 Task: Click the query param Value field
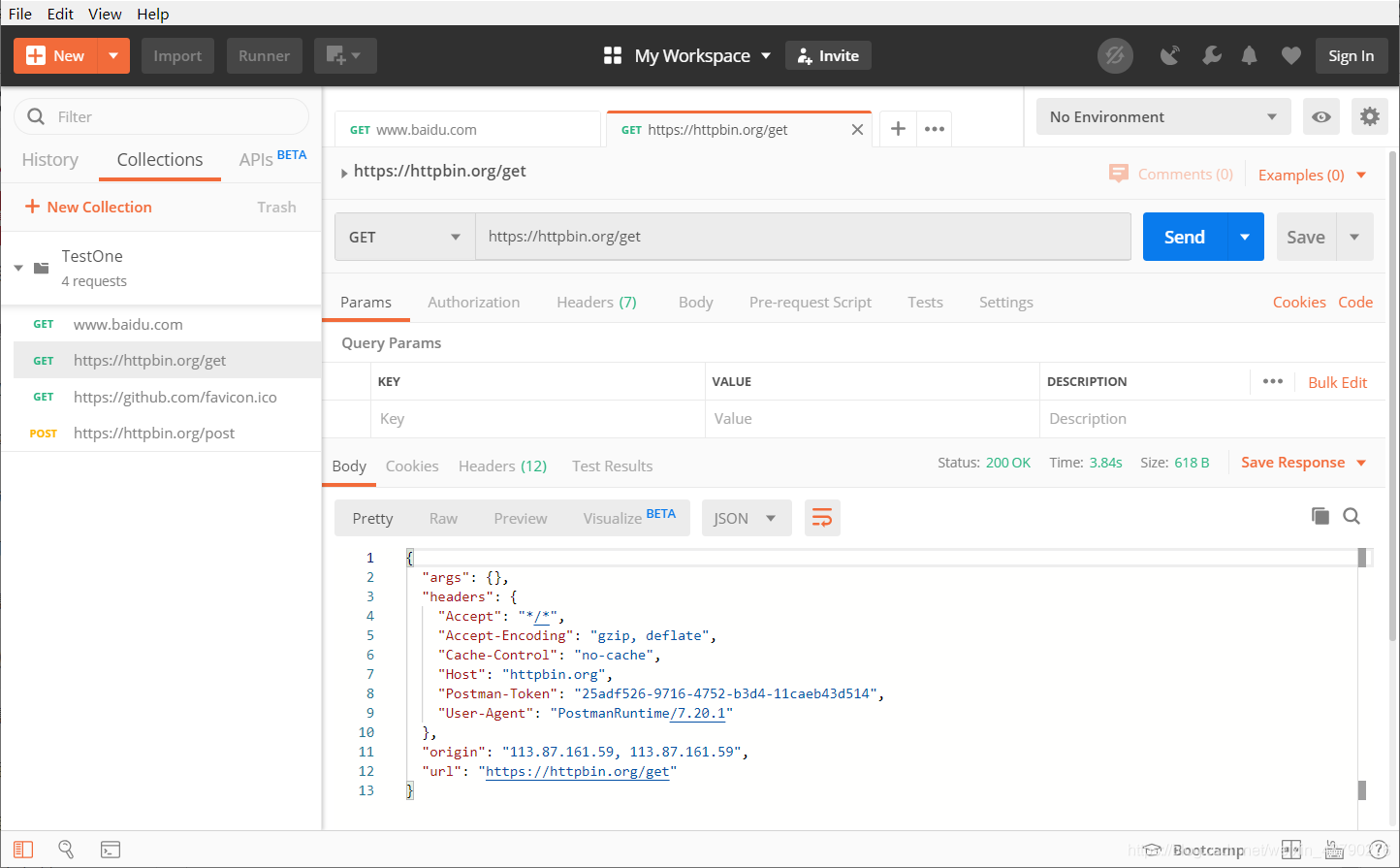tap(873, 419)
